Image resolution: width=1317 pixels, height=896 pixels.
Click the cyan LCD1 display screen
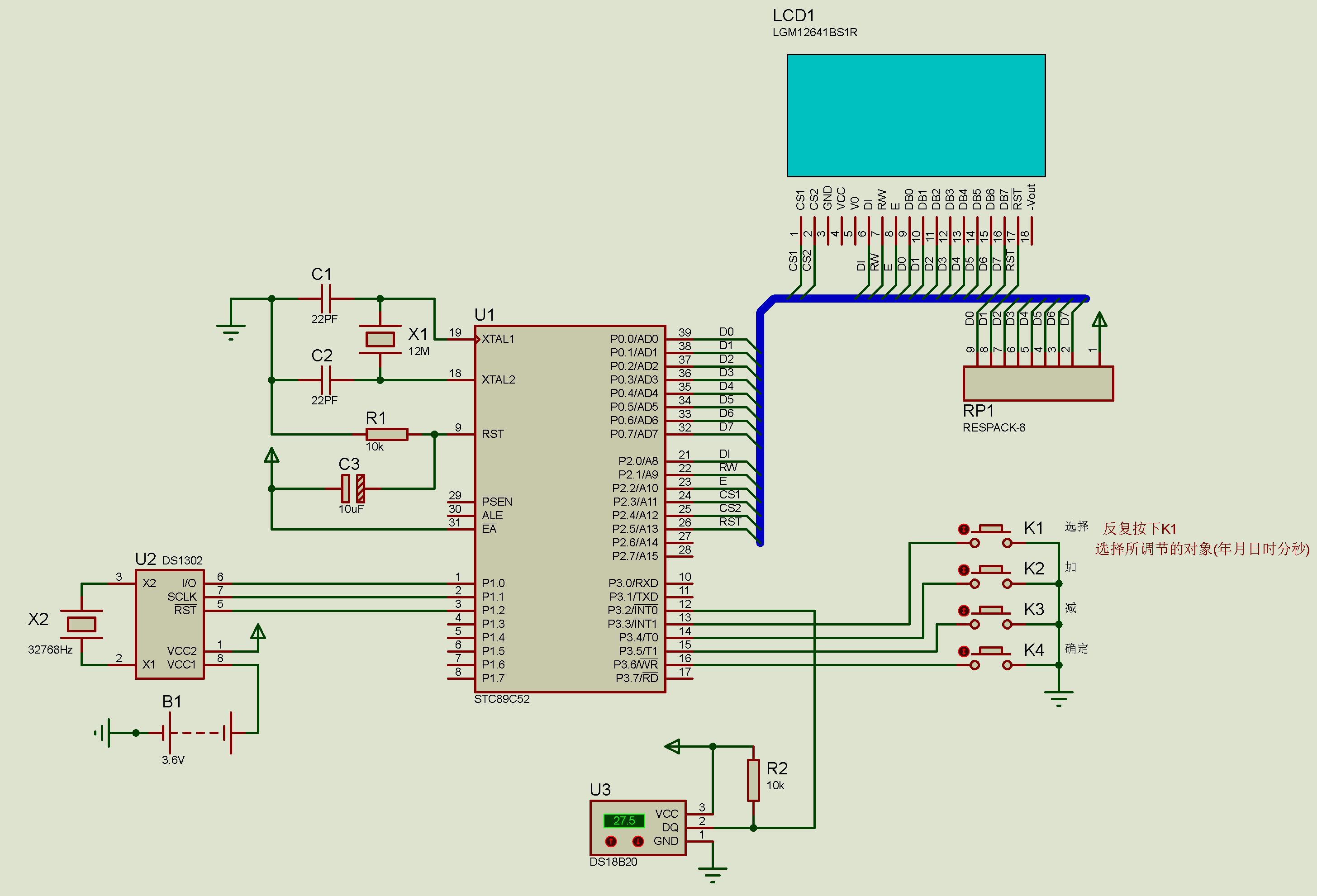(916, 115)
